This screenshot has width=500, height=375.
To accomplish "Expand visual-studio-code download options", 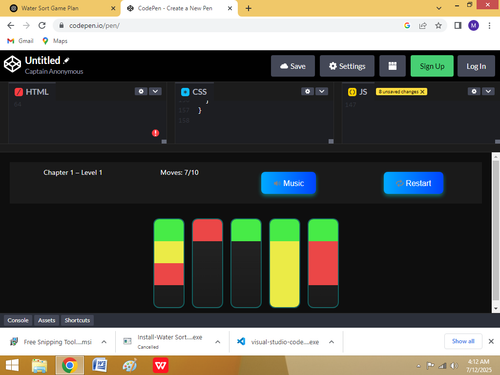I will [x=331, y=342].
